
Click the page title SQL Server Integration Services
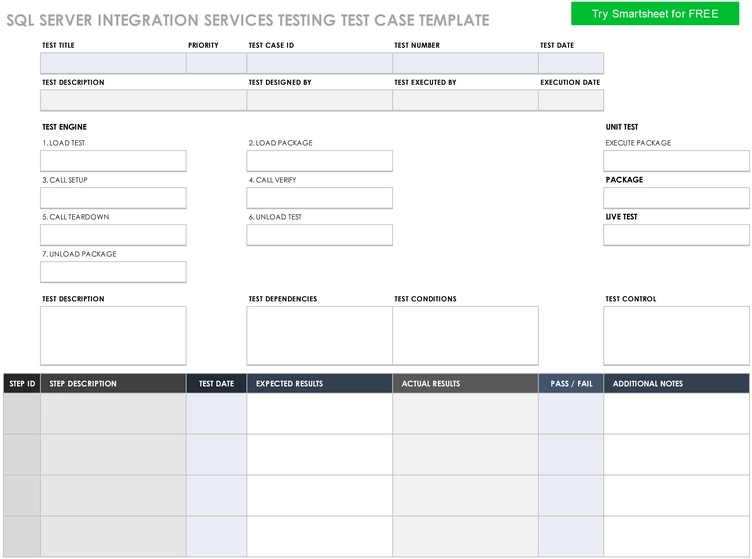247,20
